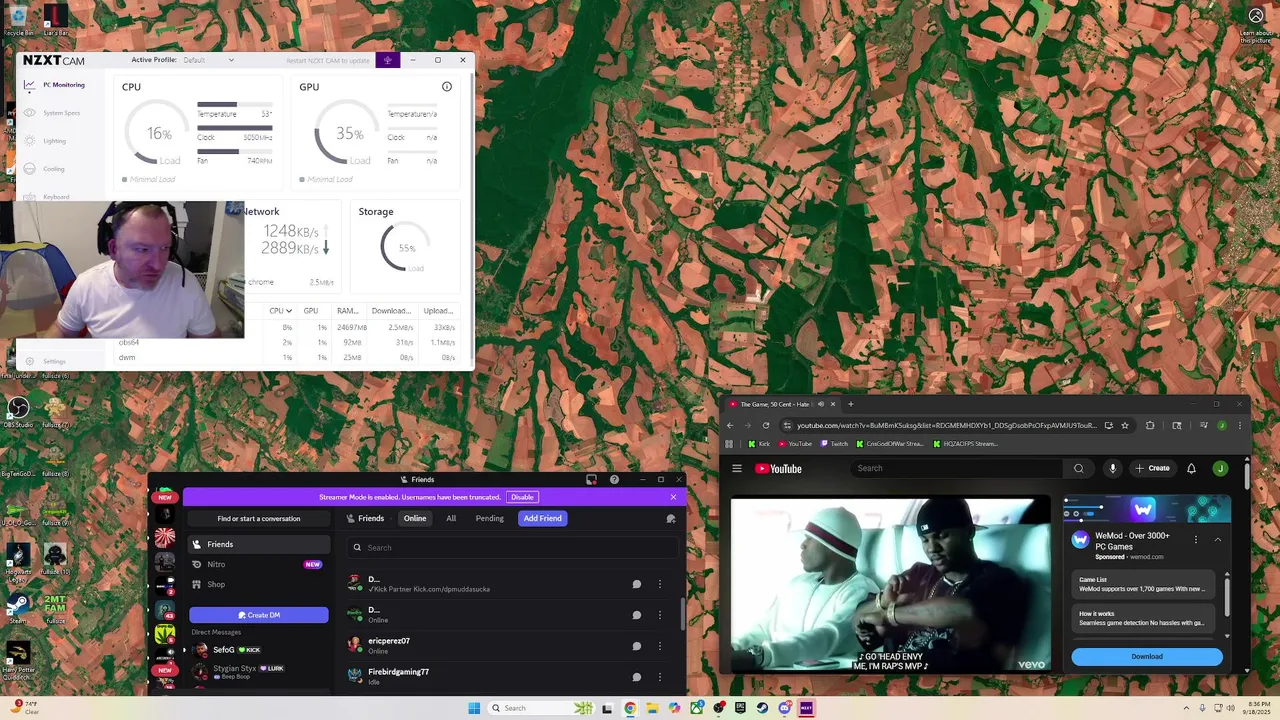The width and height of the screenshot is (1280, 720).
Task: Go back in Chrome browser
Action: (x=730, y=425)
